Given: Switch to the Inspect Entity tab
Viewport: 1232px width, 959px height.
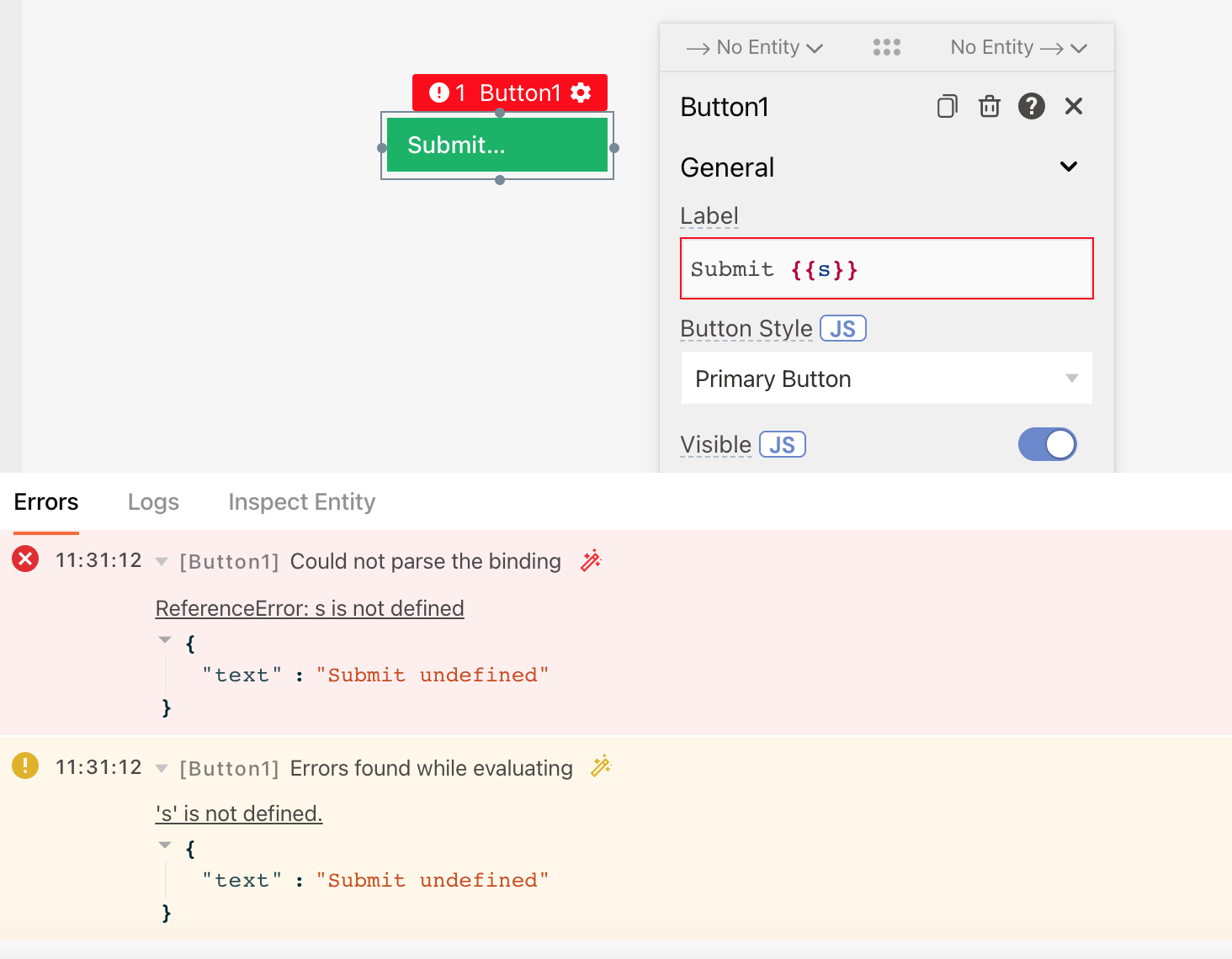Looking at the screenshot, I should pos(302,502).
